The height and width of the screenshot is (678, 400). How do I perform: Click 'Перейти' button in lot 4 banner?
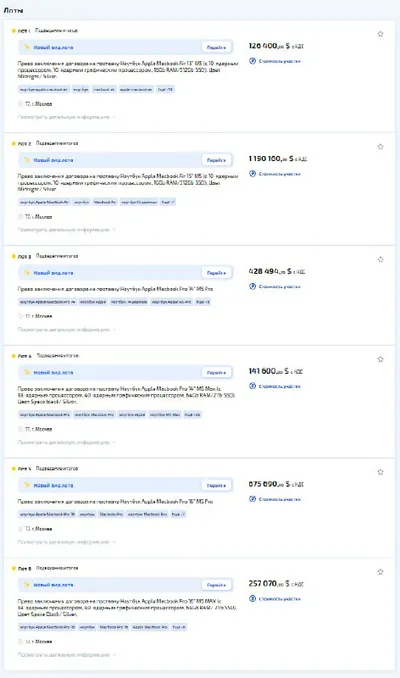216,372
